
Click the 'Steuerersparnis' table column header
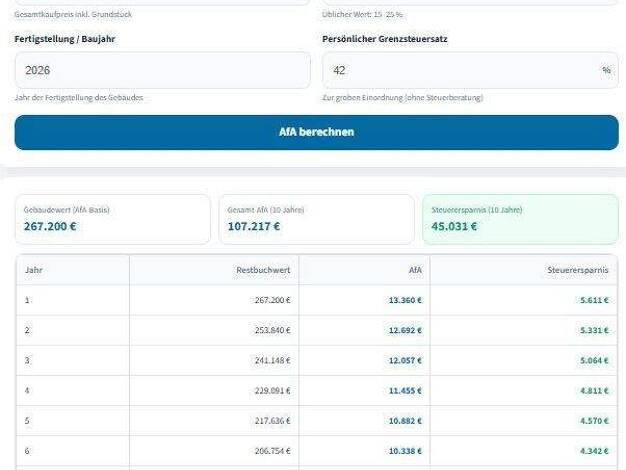(578, 270)
